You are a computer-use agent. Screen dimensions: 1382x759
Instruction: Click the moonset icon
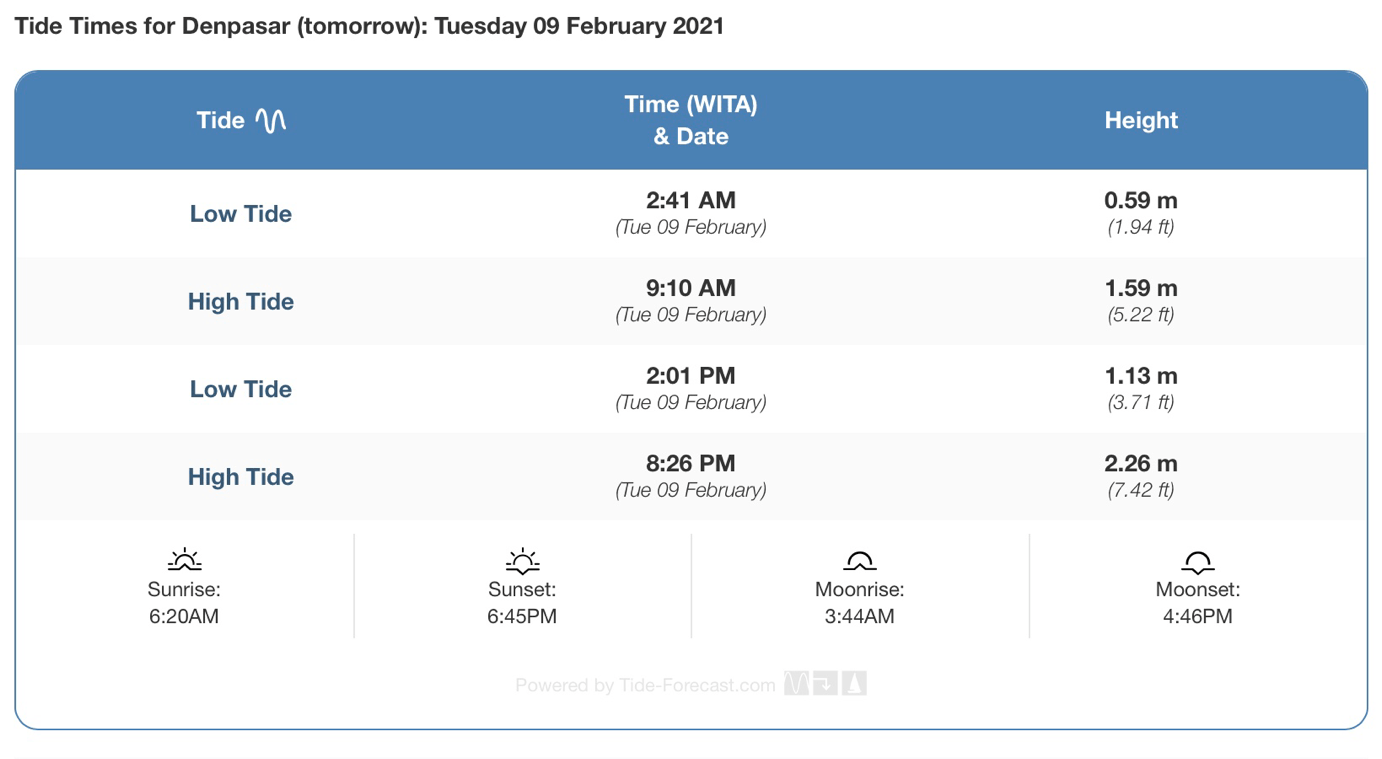click(1197, 561)
